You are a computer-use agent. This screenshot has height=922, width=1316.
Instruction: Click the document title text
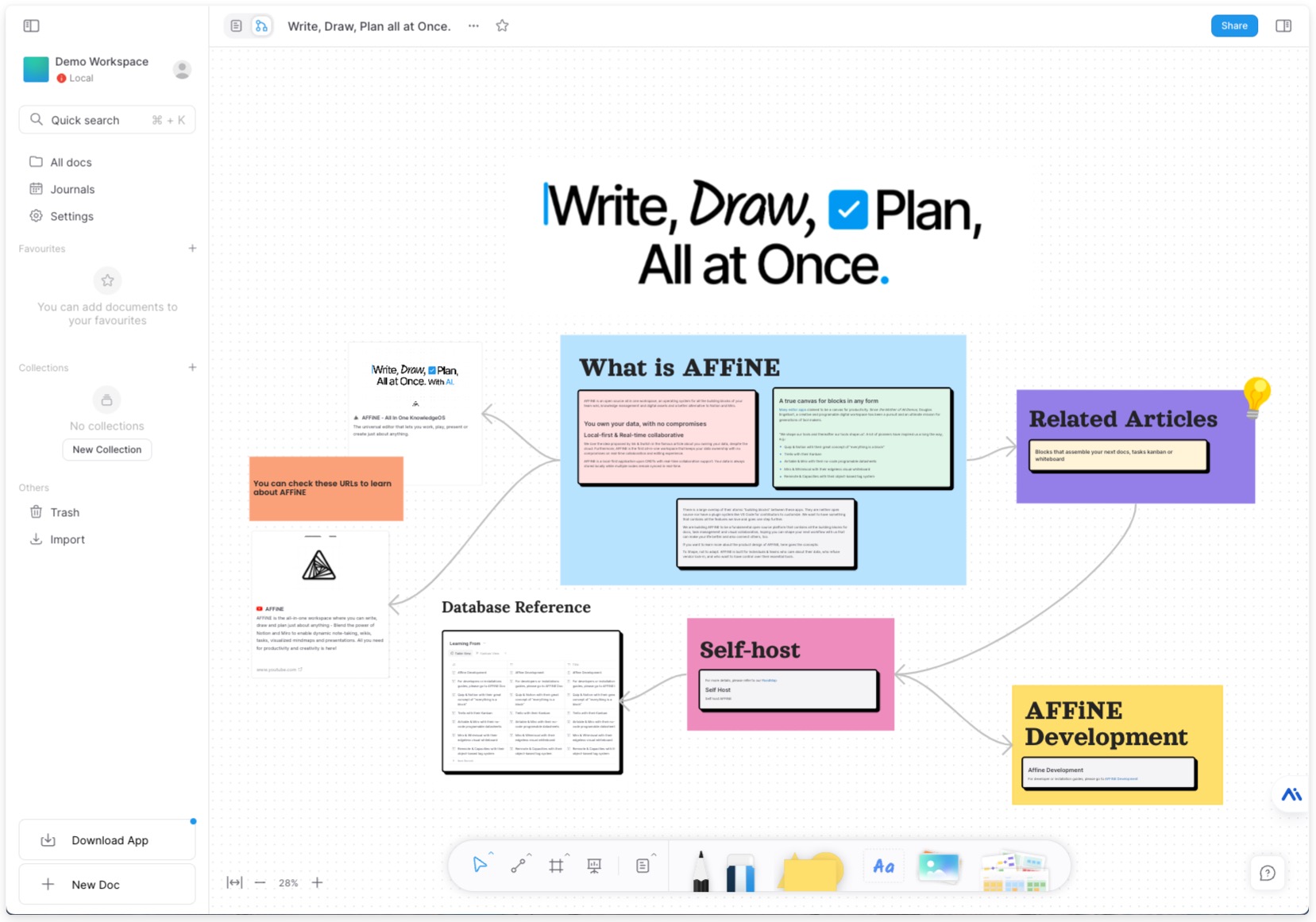tap(369, 26)
